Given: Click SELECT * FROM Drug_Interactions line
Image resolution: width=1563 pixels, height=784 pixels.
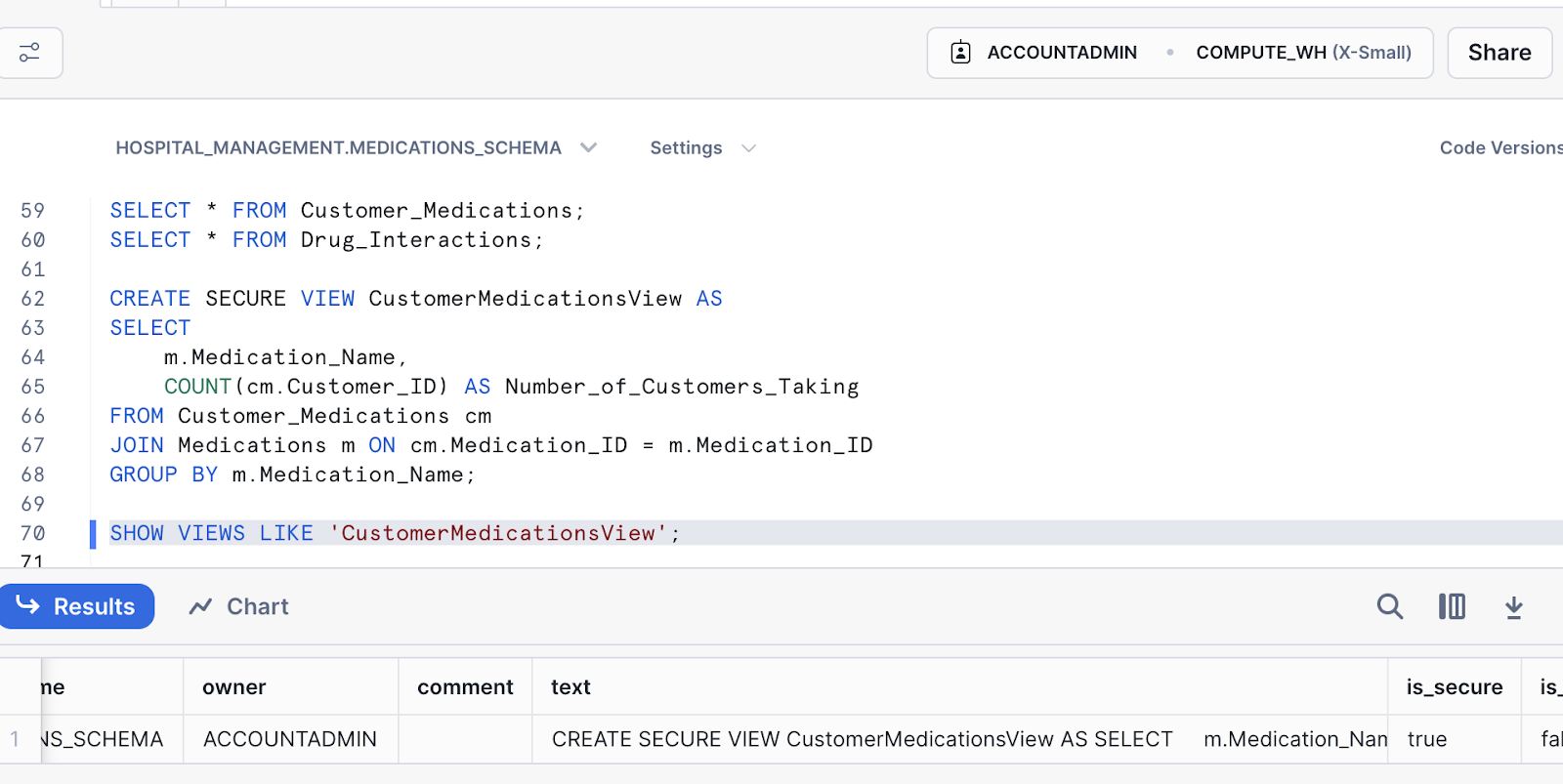Looking at the screenshot, I should coord(326,240).
